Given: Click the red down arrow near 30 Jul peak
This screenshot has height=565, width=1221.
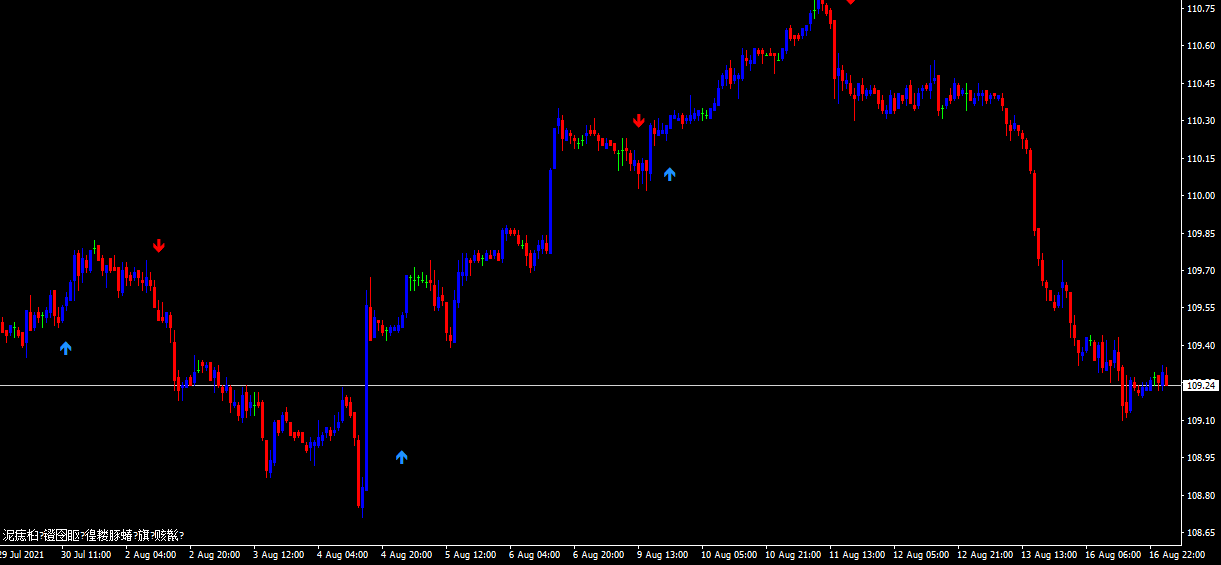Looking at the screenshot, I should pos(159,246).
